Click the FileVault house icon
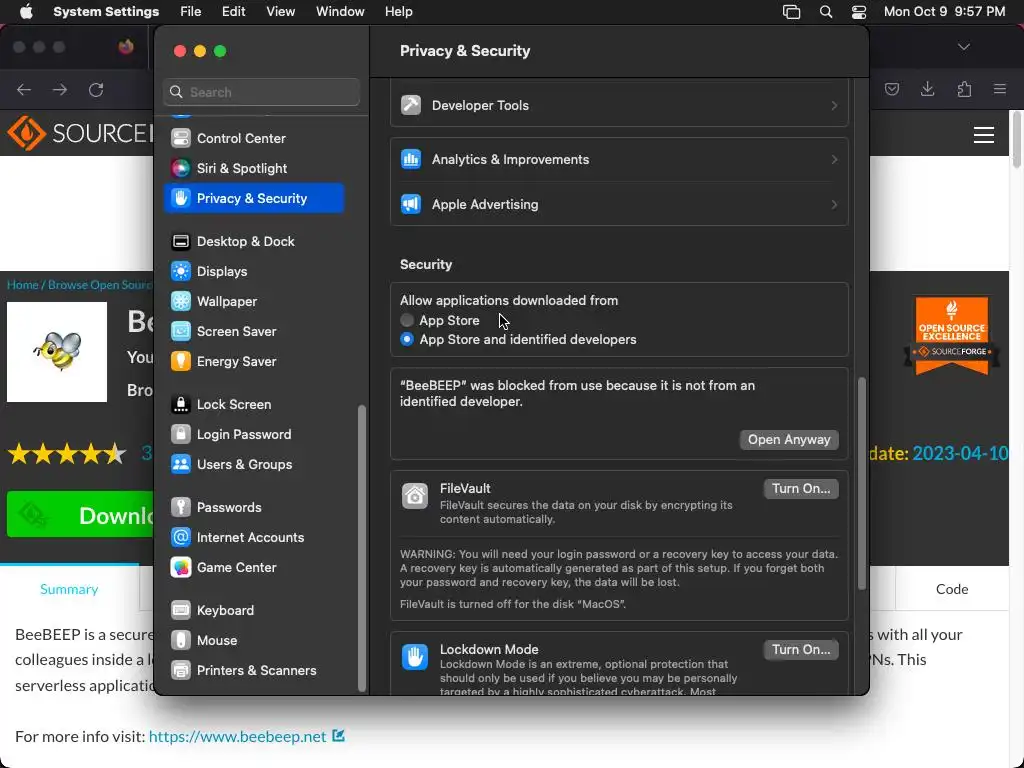This screenshot has width=1024, height=768. (415, 496)
